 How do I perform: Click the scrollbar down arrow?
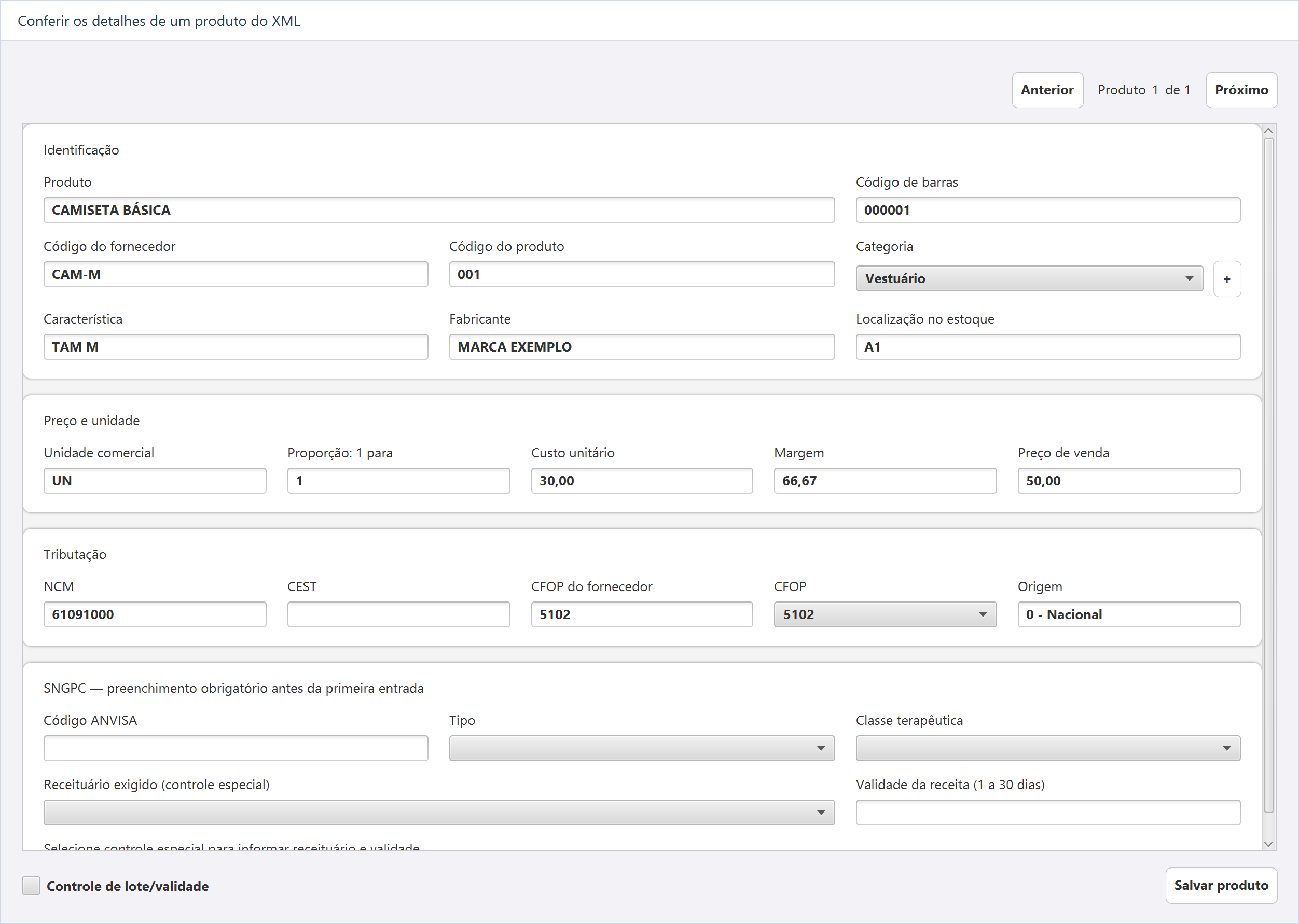click(x=1268, y=844)
